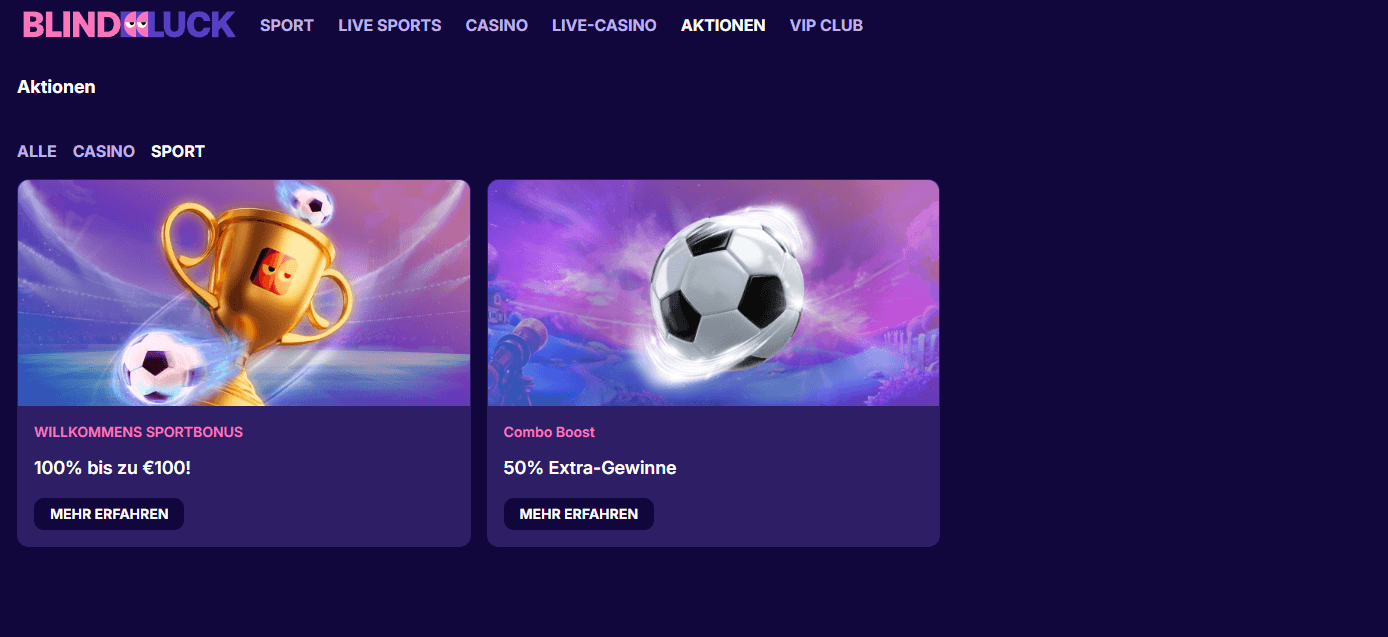The height and width of the screenshot is (637, 1388).
Task: Click MEHR ERFAHREN under Combo Boost
Action: [579, 514]
